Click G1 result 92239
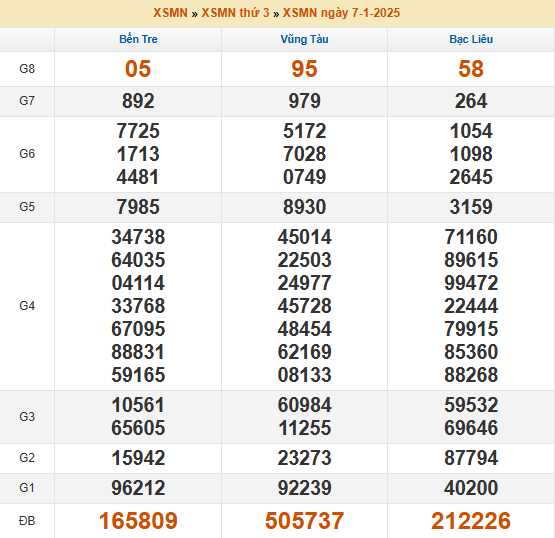Image resolution: width=555 pixels, height=538 pixels. click(x=304, y=488)
